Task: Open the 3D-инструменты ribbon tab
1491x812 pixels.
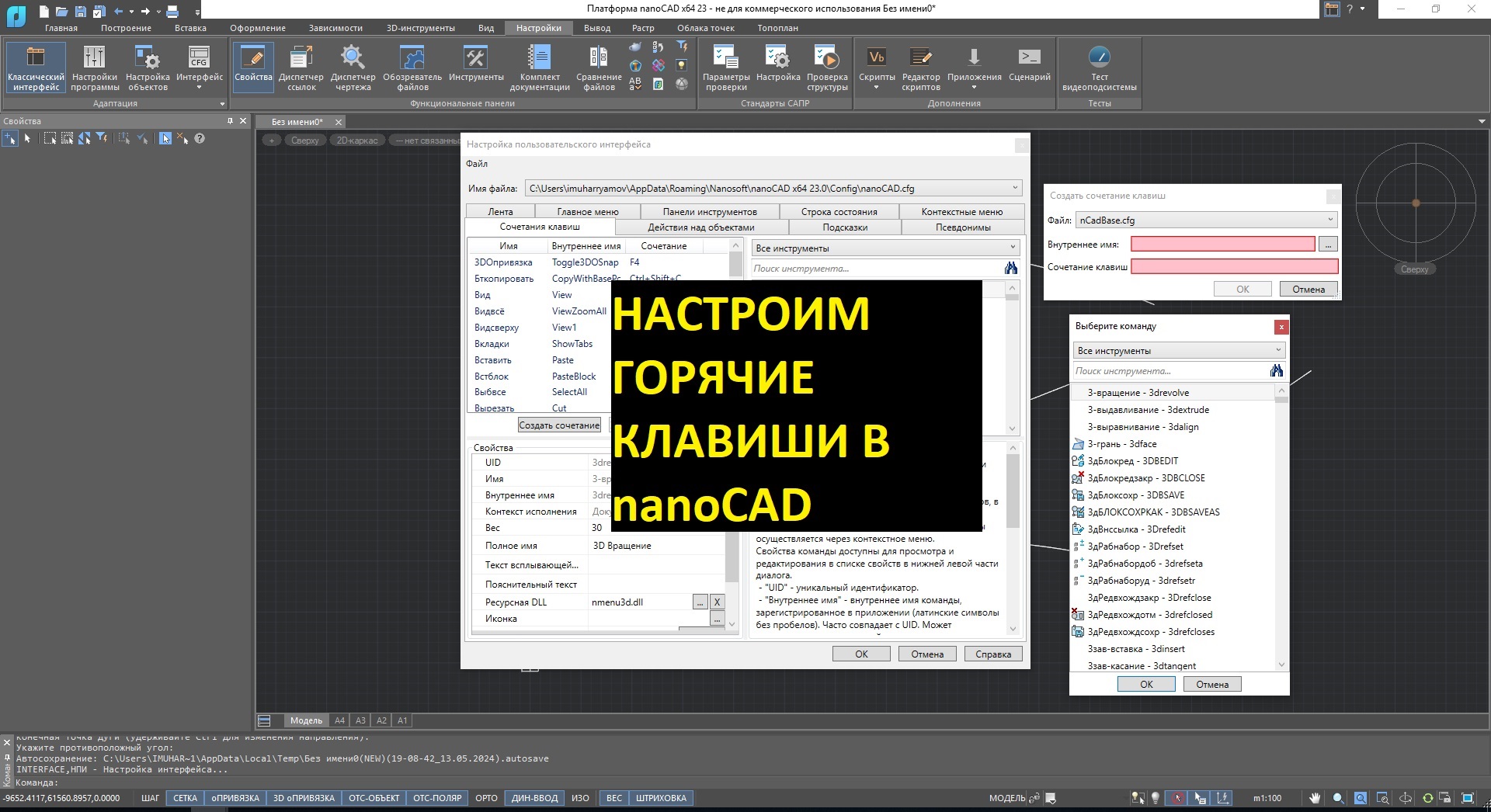Action: [420, 27]
